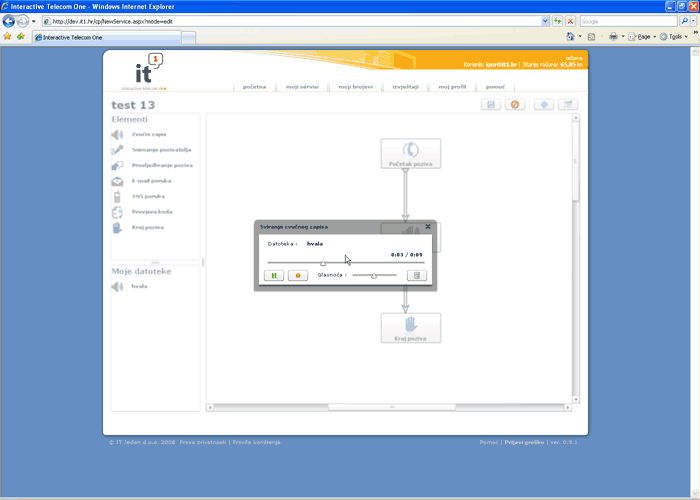The width and height of the screenshot is (700, 500).
Task: Expand the address bar URL dropdown
Action: (x=544, y=21)
